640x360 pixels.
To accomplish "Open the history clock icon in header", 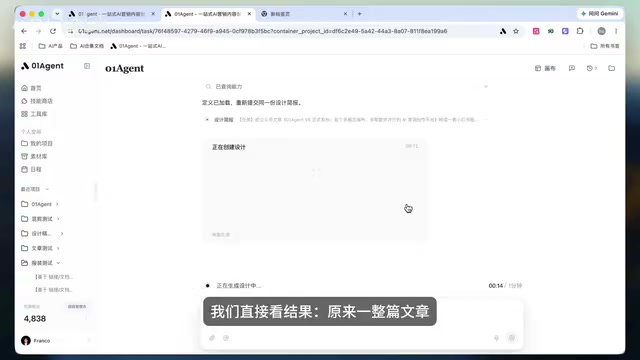I will coord(590,68).
